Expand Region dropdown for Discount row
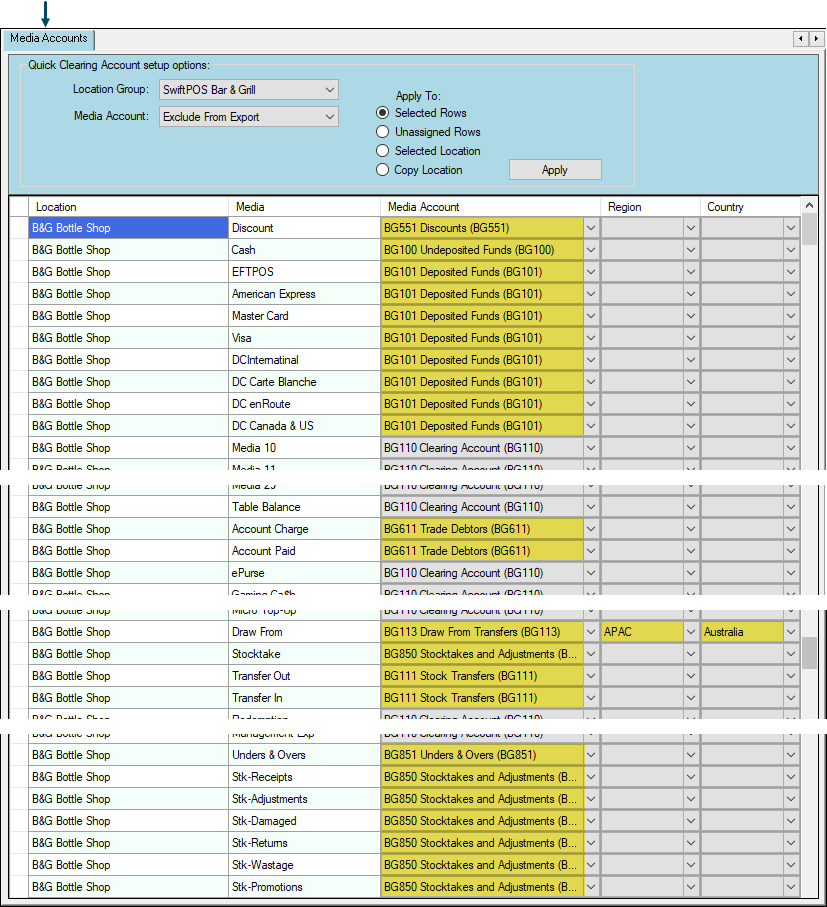This screenshot has width=827, height=907. (691, 228)
